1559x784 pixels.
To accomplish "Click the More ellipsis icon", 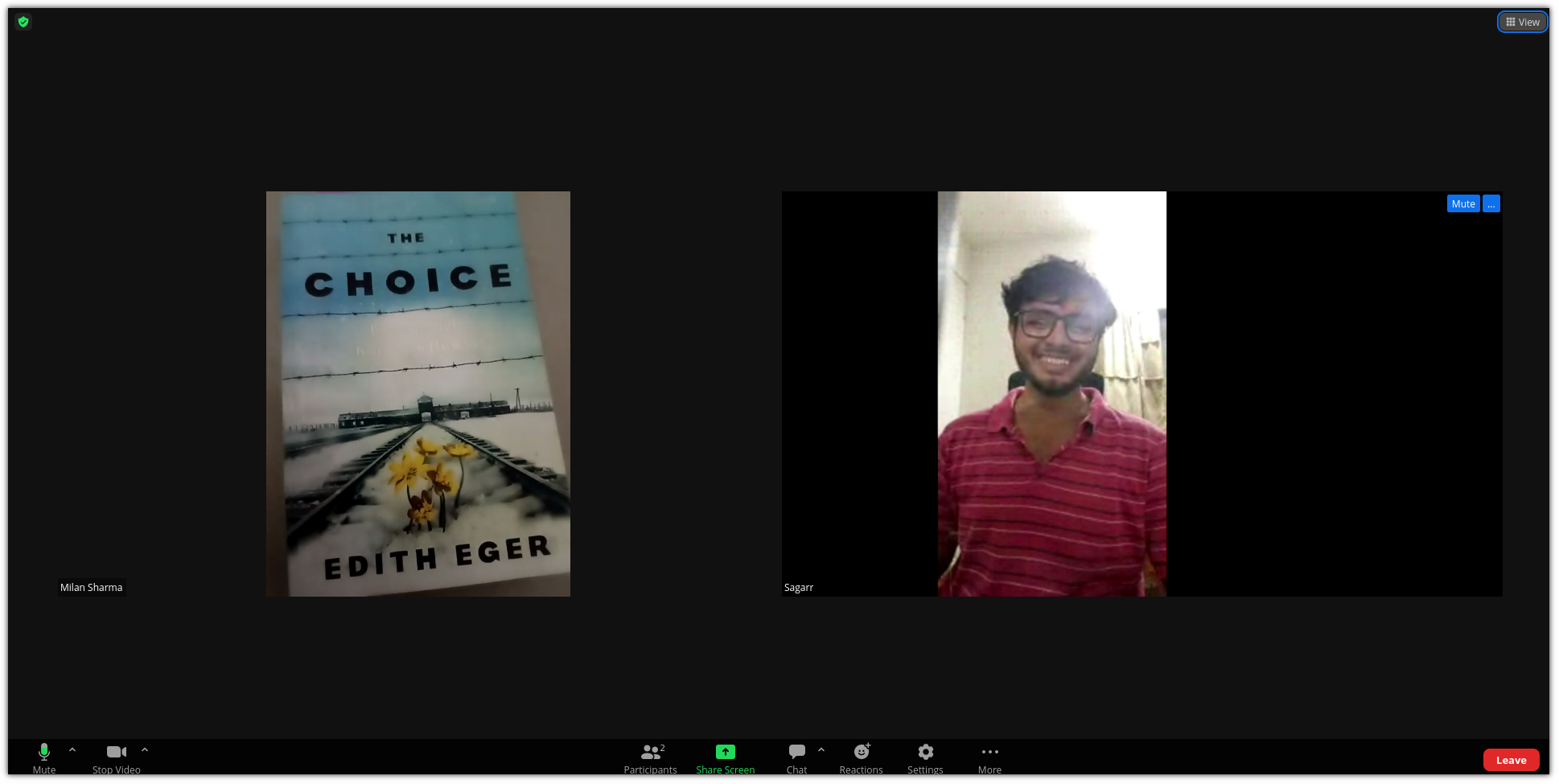I will click(x=989, y=751).
